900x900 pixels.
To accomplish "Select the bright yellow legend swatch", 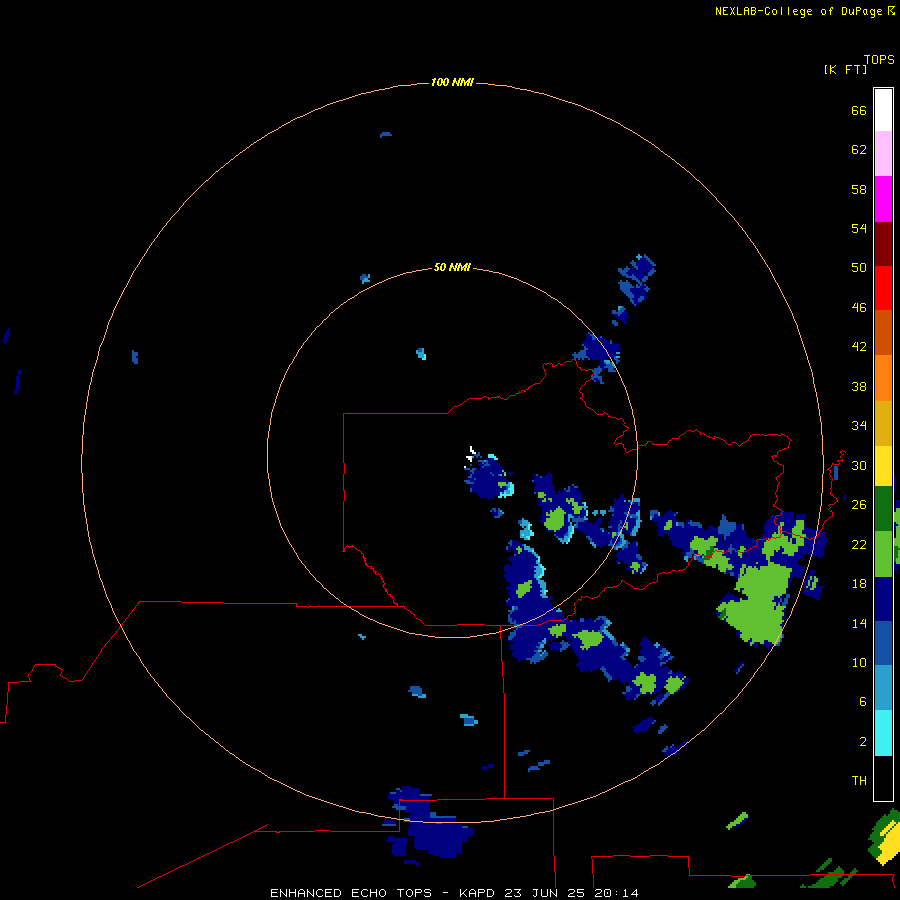I will click(883, 465).
